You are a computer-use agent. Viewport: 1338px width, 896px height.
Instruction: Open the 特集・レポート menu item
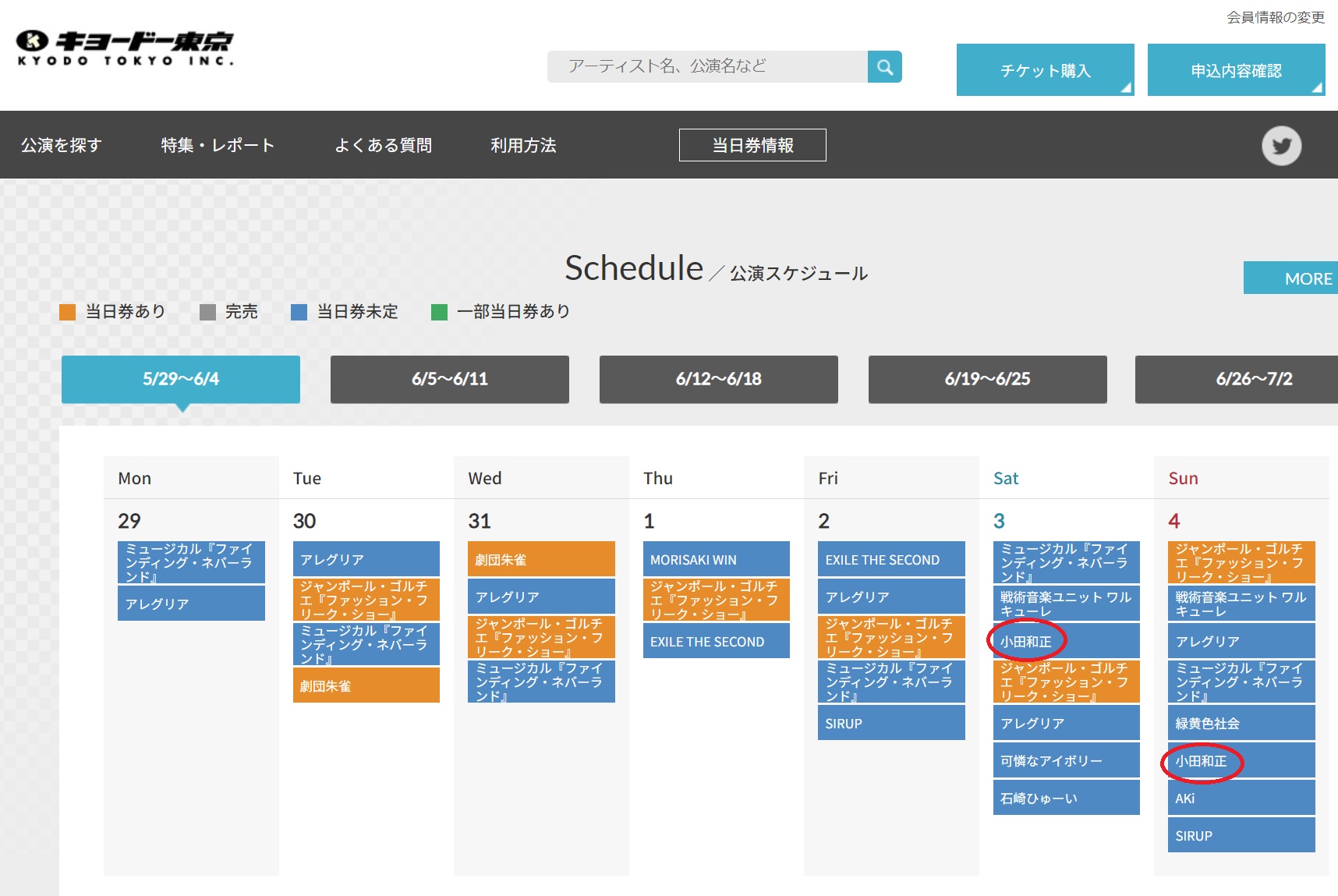click(x=218, y=145)
